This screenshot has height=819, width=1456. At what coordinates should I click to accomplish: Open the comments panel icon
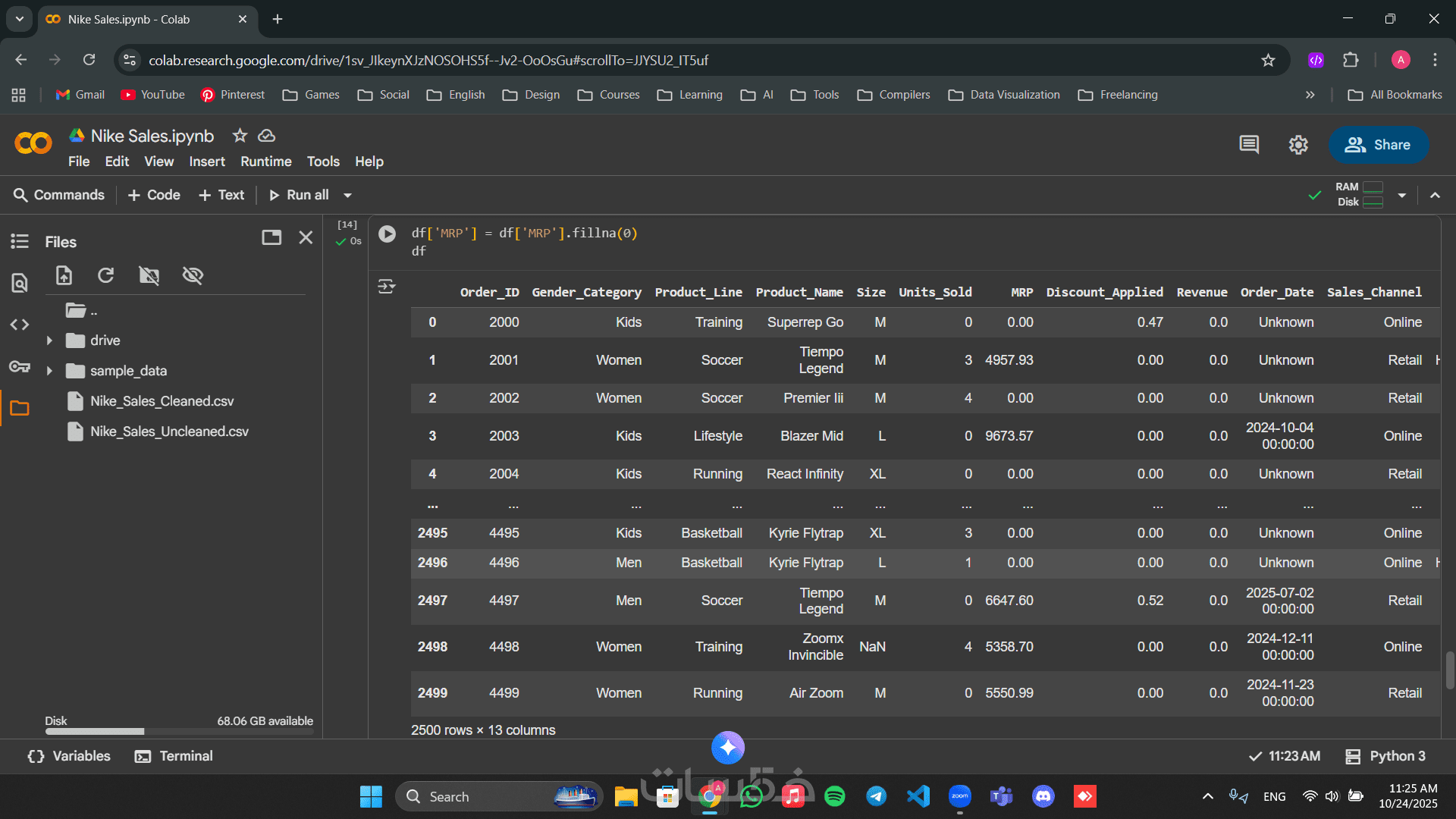pos(1249,145)
